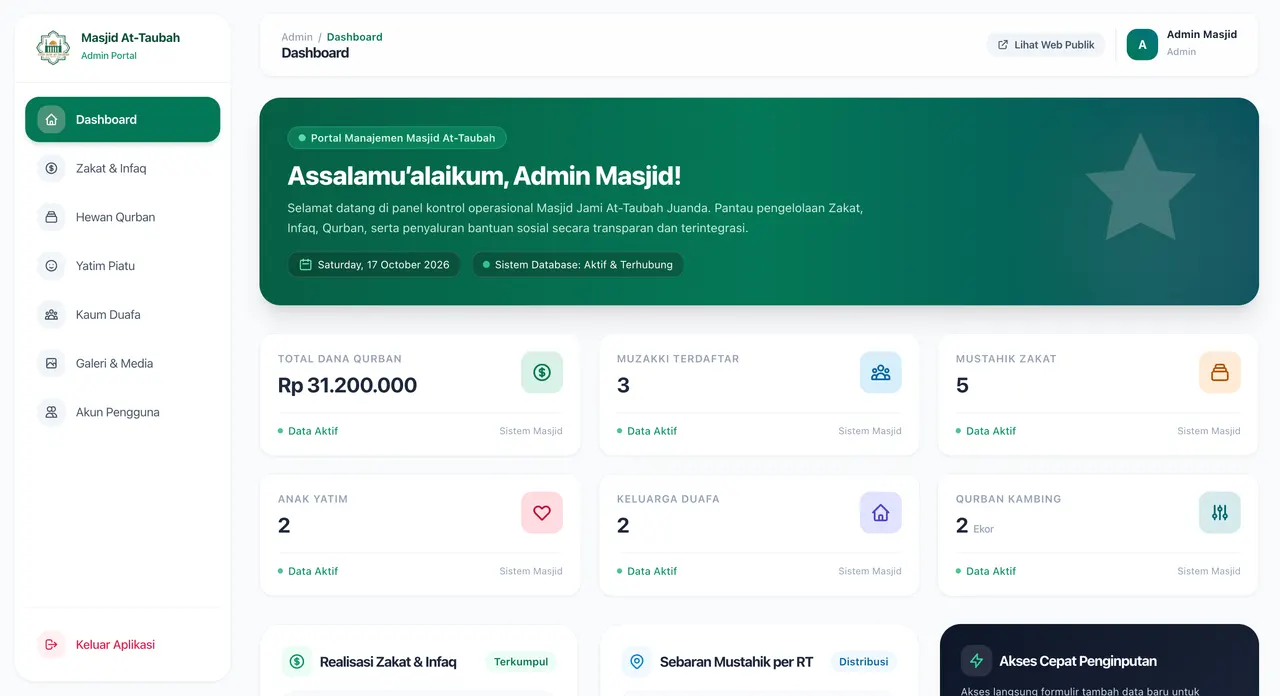Open the Dashboard sidebar item
The height and width of the screenshot is (696, 1280).
(x=123, y=119)
